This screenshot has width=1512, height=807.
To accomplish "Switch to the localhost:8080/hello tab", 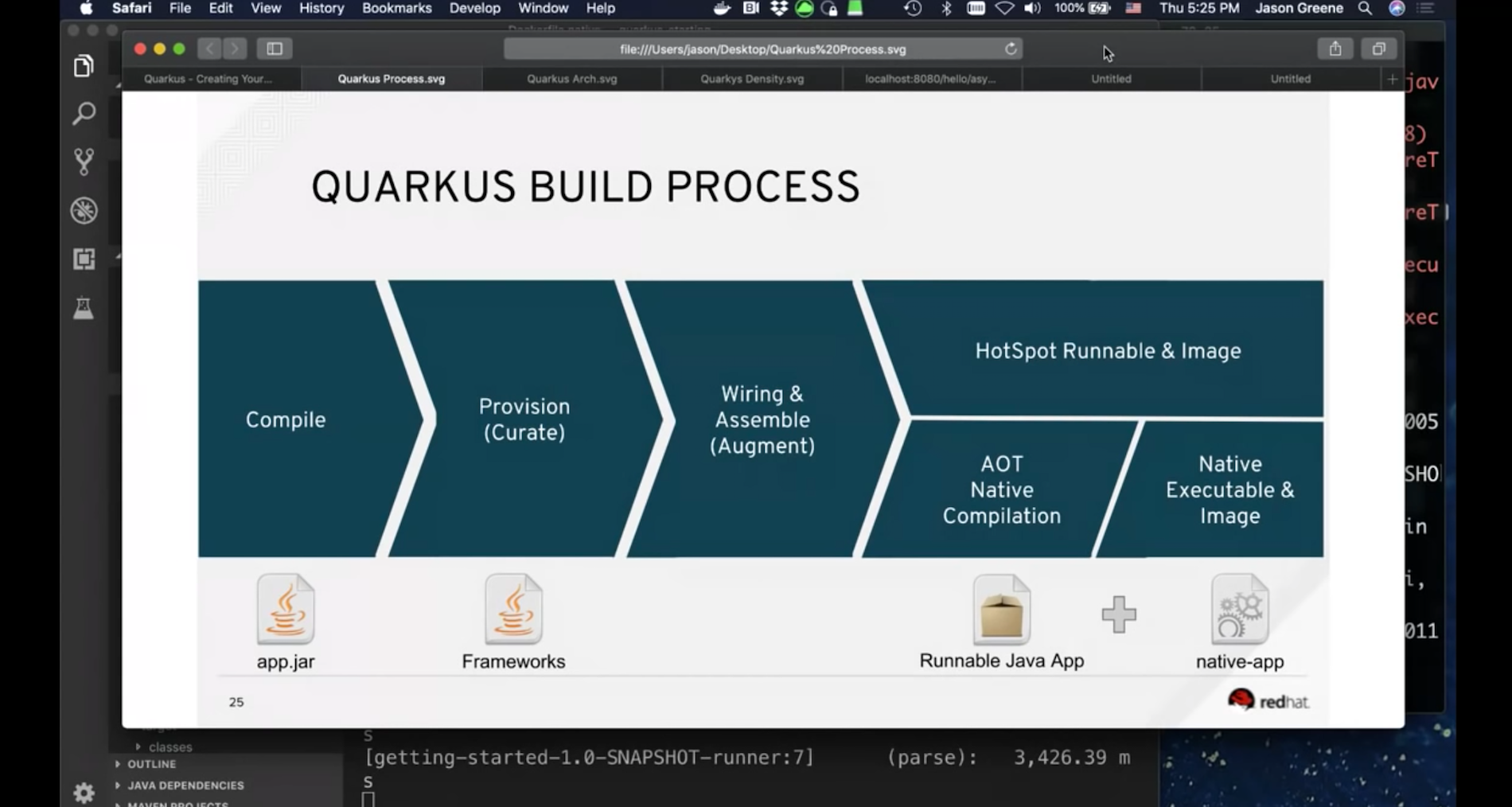I will [x=930, y=79].
